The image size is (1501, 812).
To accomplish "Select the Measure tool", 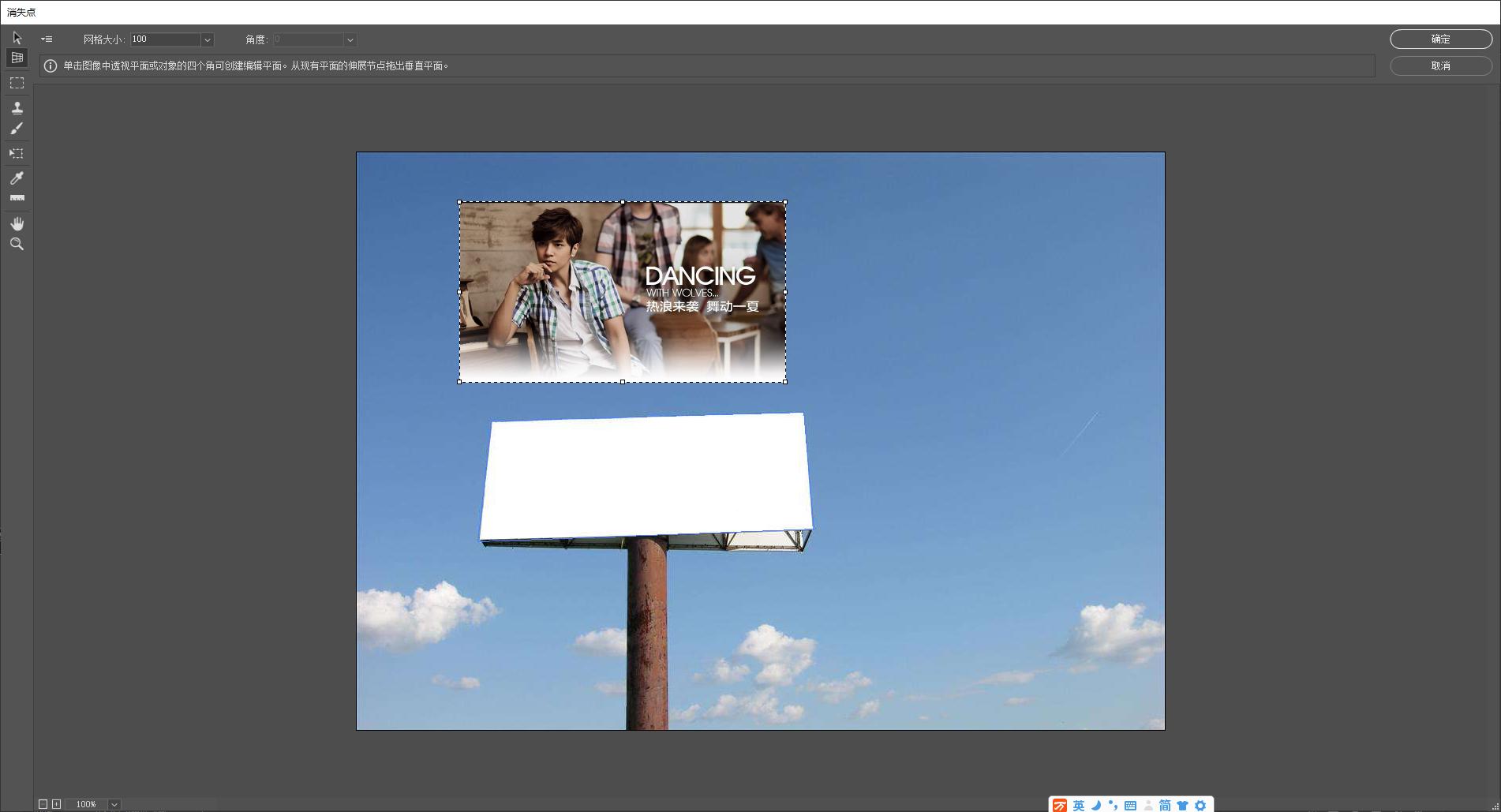I will point(16,198).
